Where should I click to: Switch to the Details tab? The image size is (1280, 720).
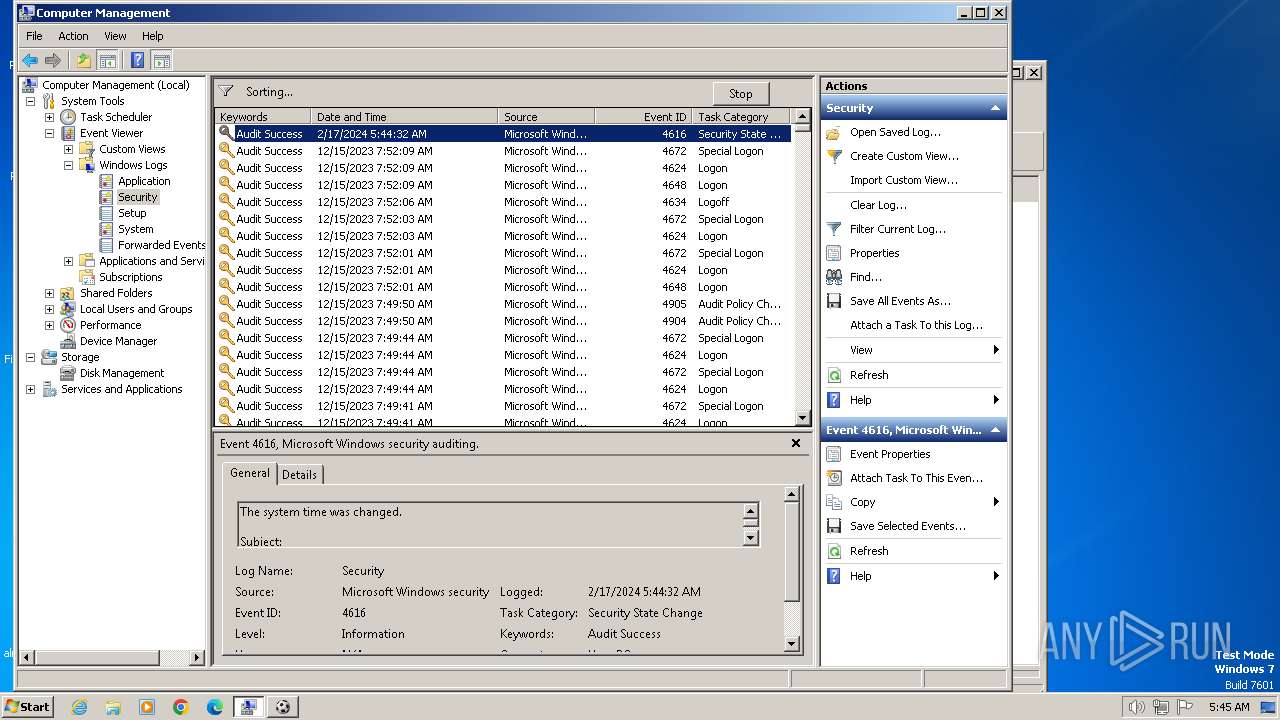299,475
